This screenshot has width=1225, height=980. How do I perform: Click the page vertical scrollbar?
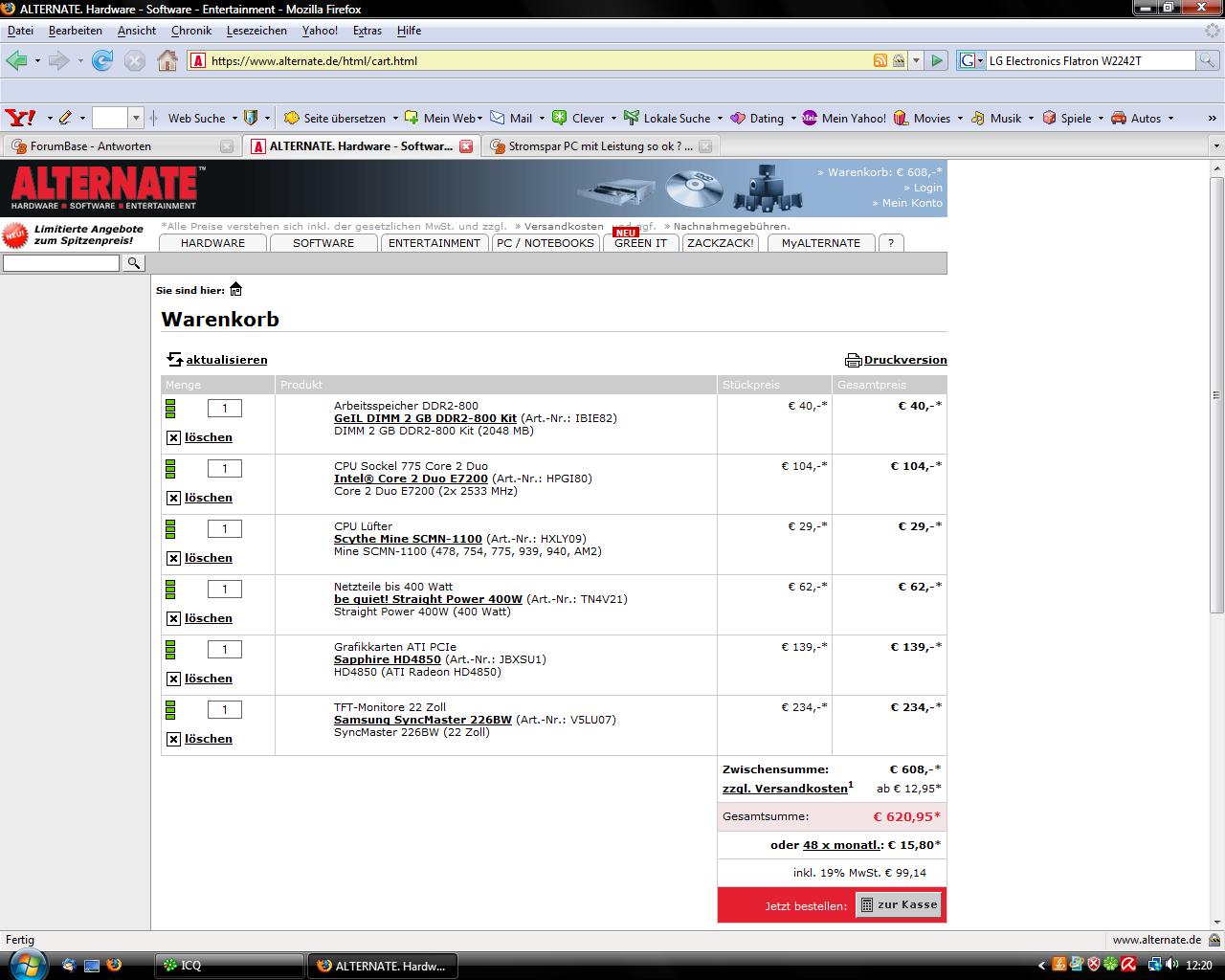coord(1216,393)
